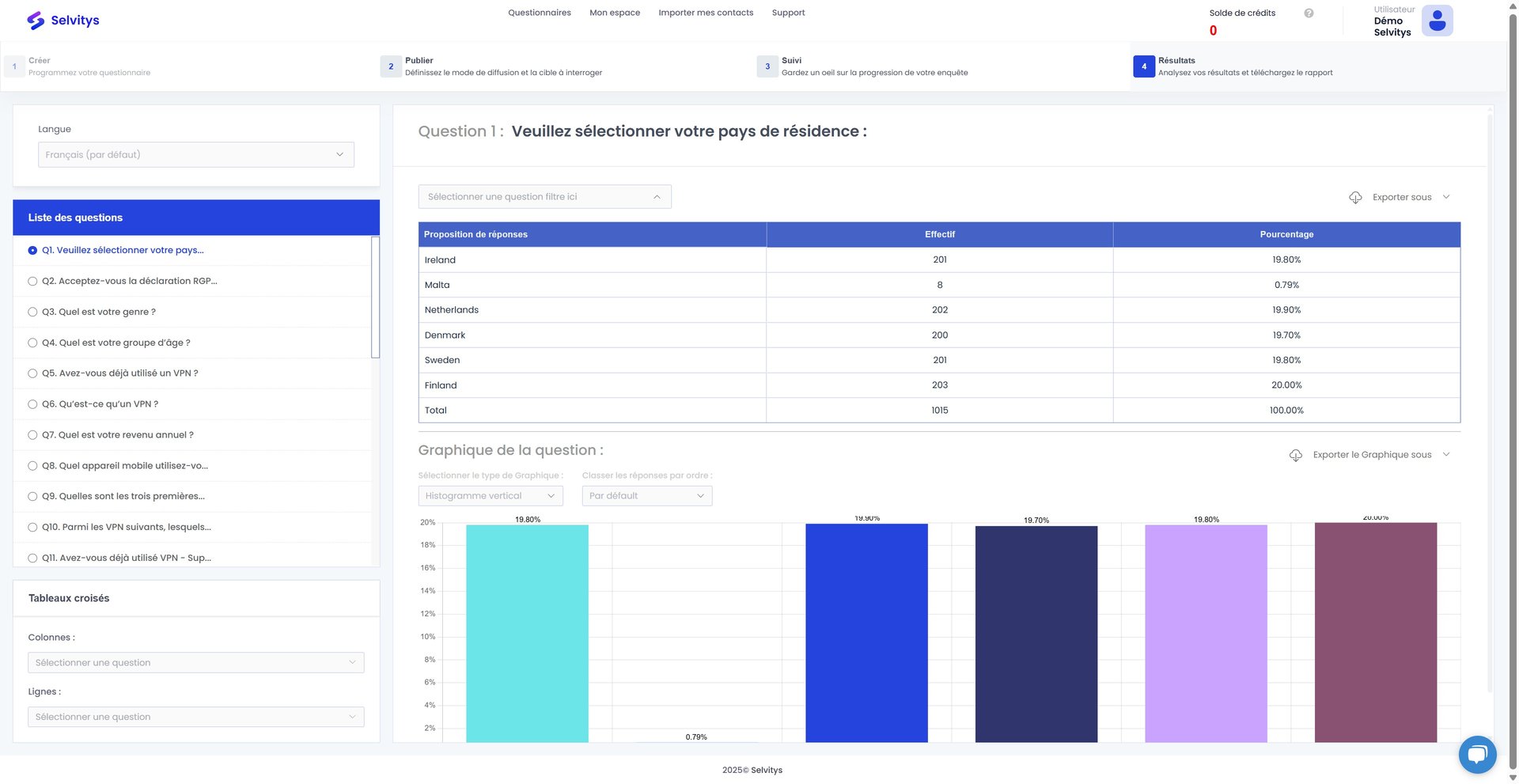The height and width of the screenshot is (784, 1519).
Task: Open the user profile avatar icon
Action: [x=1437, y=21]
